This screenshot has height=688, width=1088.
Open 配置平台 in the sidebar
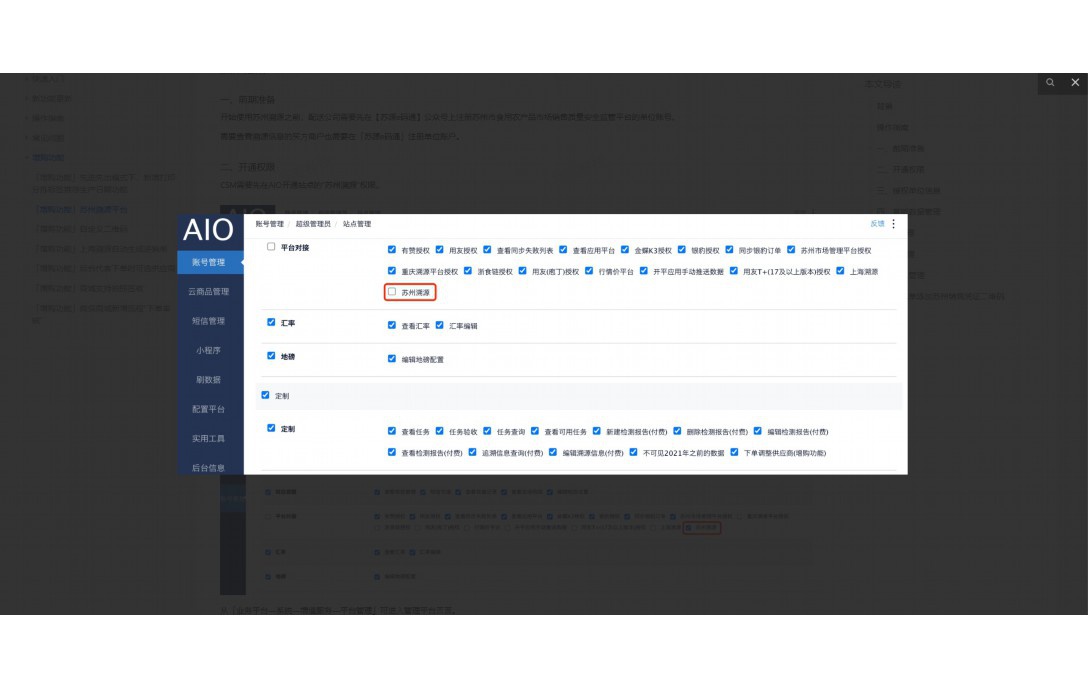tap(209, 409)
